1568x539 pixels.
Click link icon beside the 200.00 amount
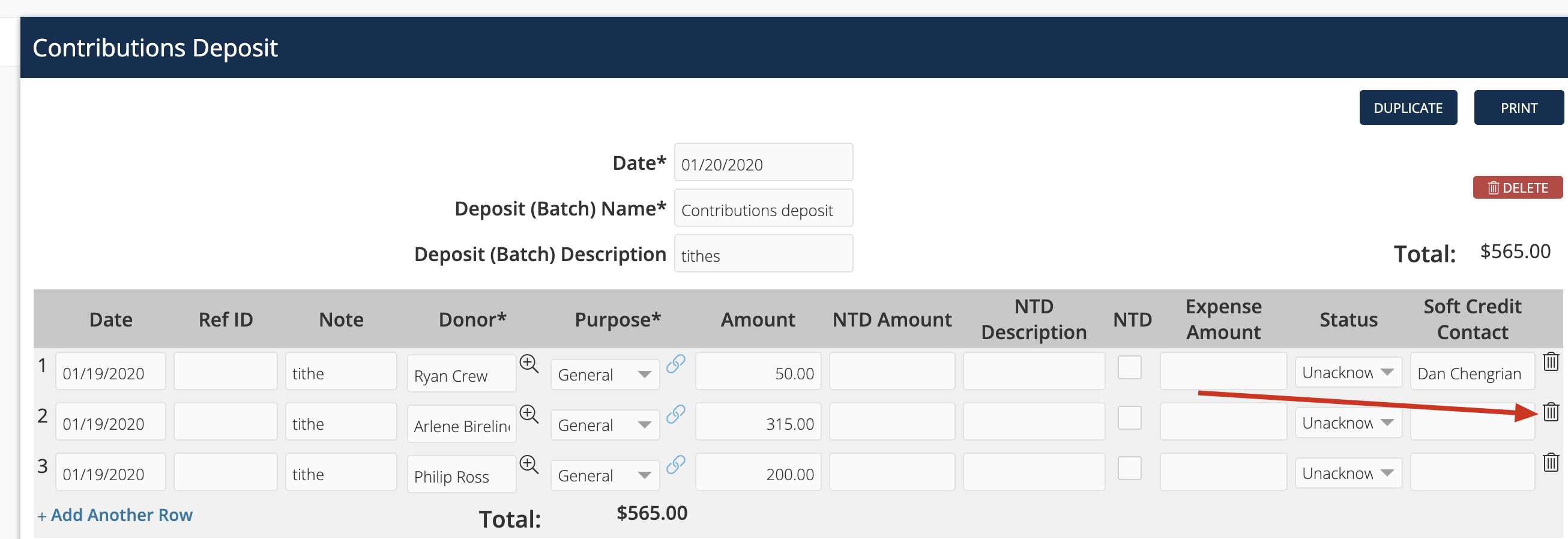[x=676, y=465]
